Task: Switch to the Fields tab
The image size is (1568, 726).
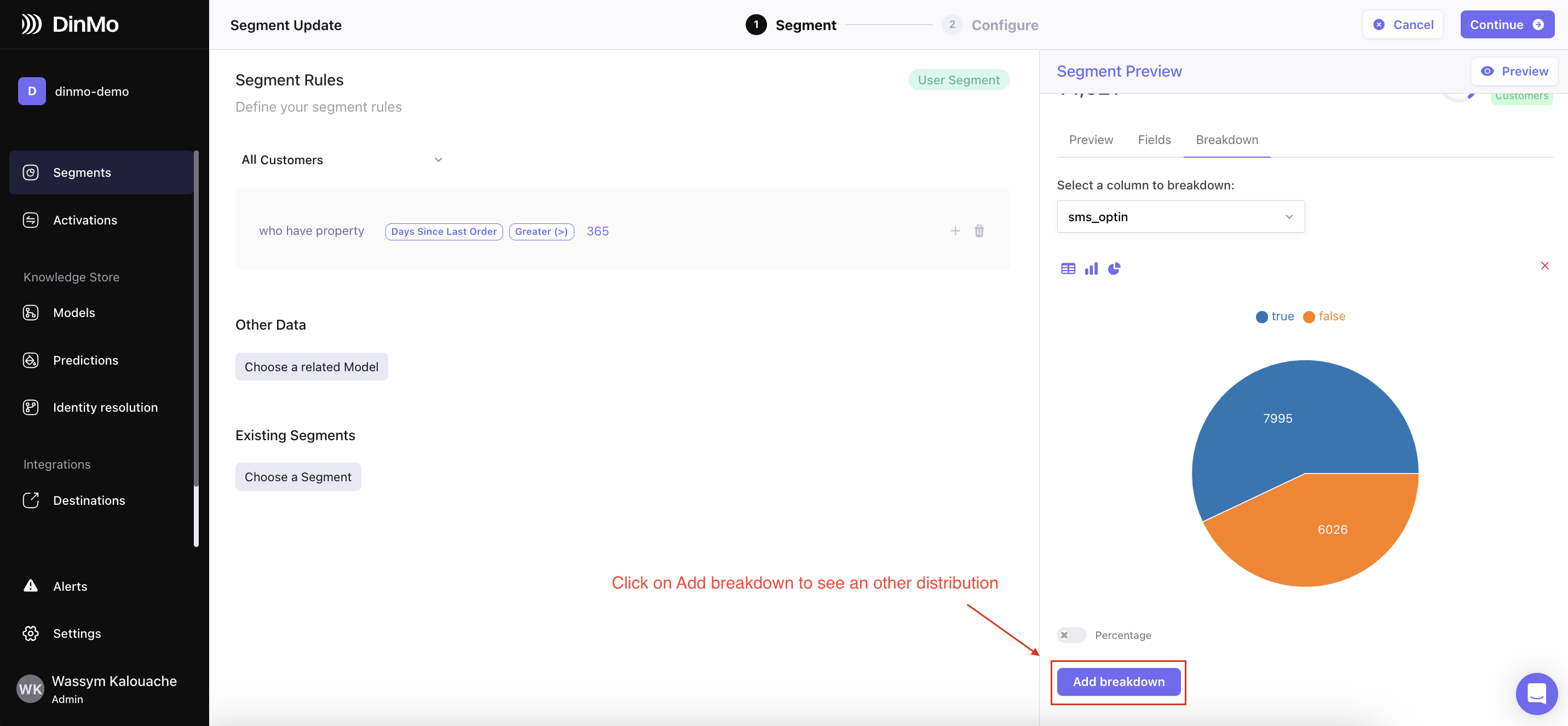Action: (x=1154, y=140)
